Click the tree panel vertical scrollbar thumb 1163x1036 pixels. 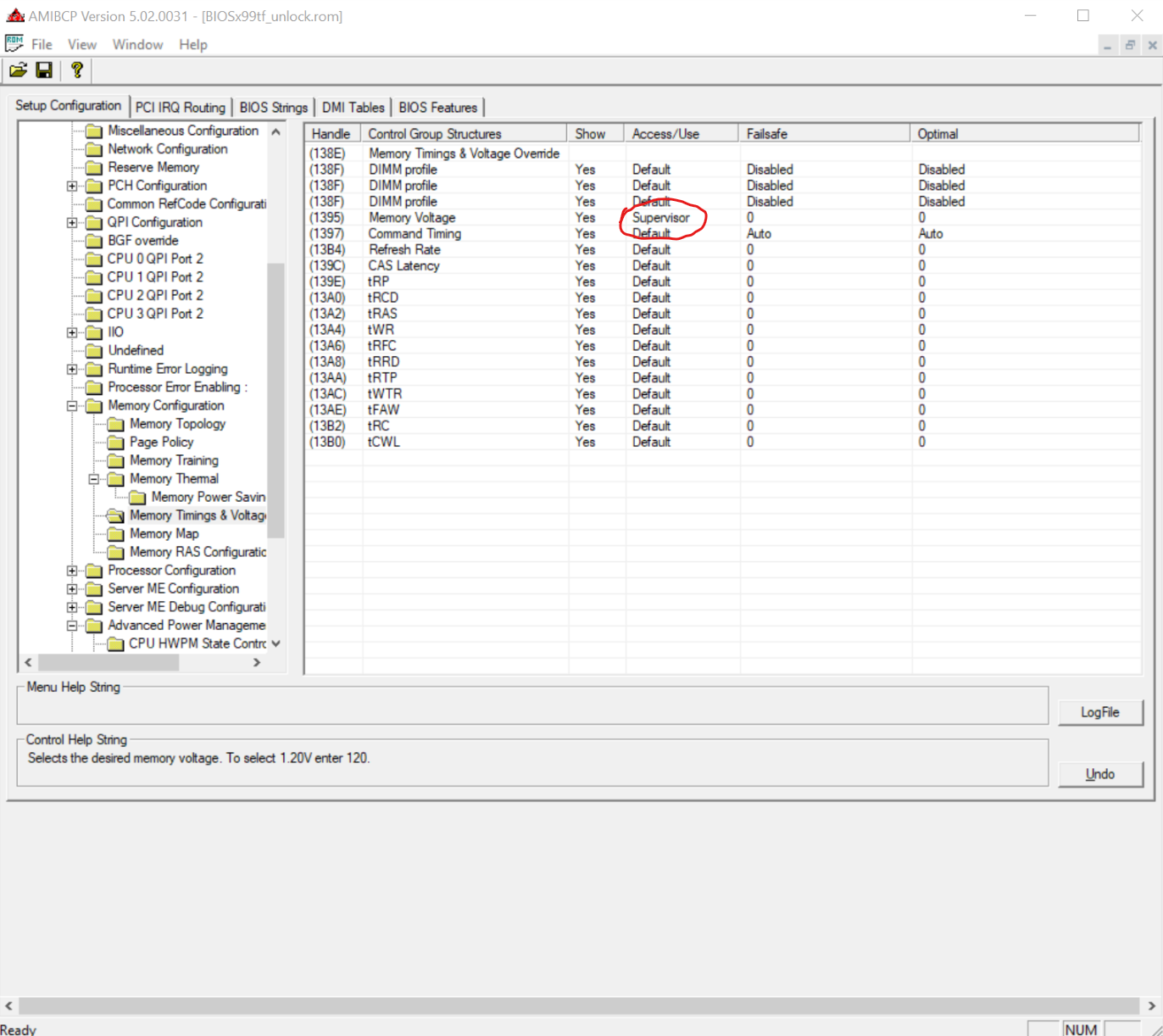point(276,400)
